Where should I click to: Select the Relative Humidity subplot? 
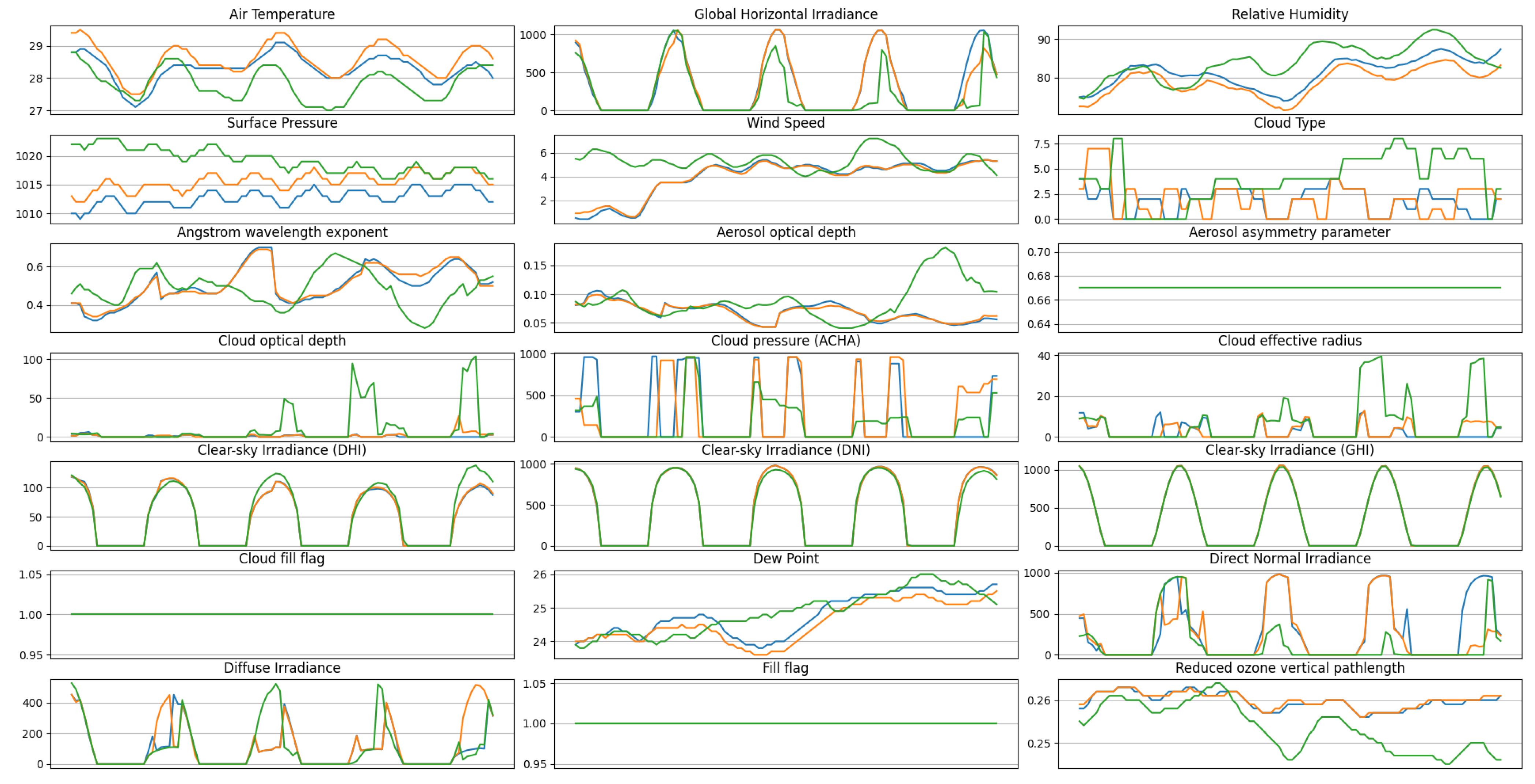pos(1289,70)
